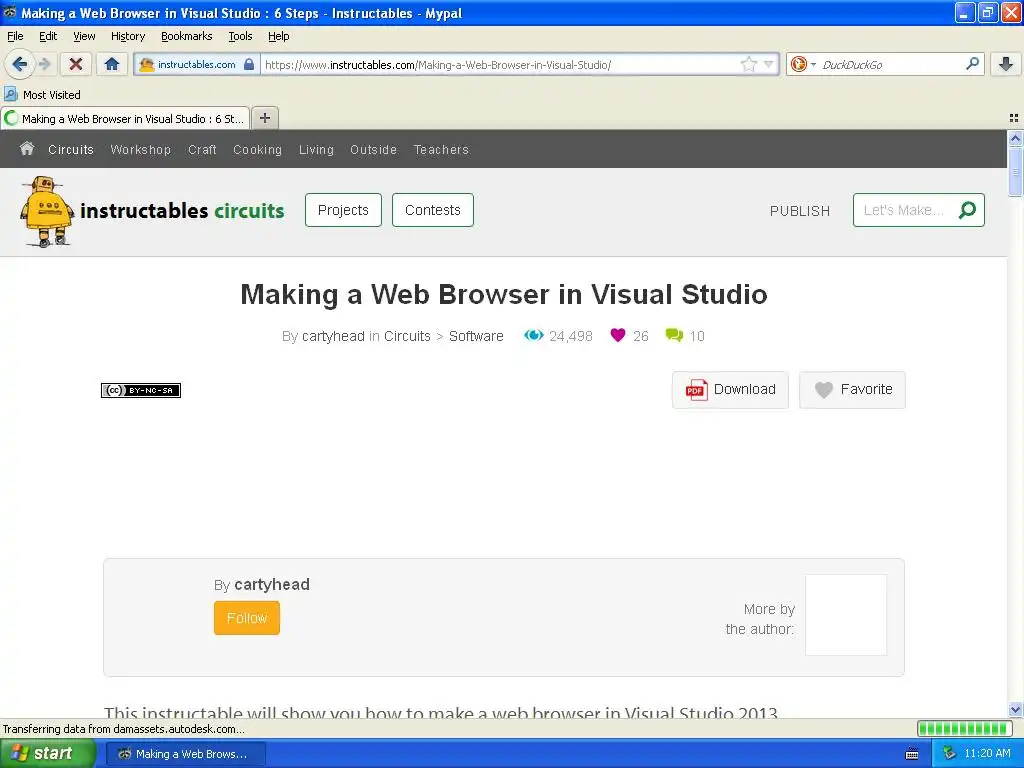Open the History menu
The image size is (1024, 768).
tap(127, 36)
